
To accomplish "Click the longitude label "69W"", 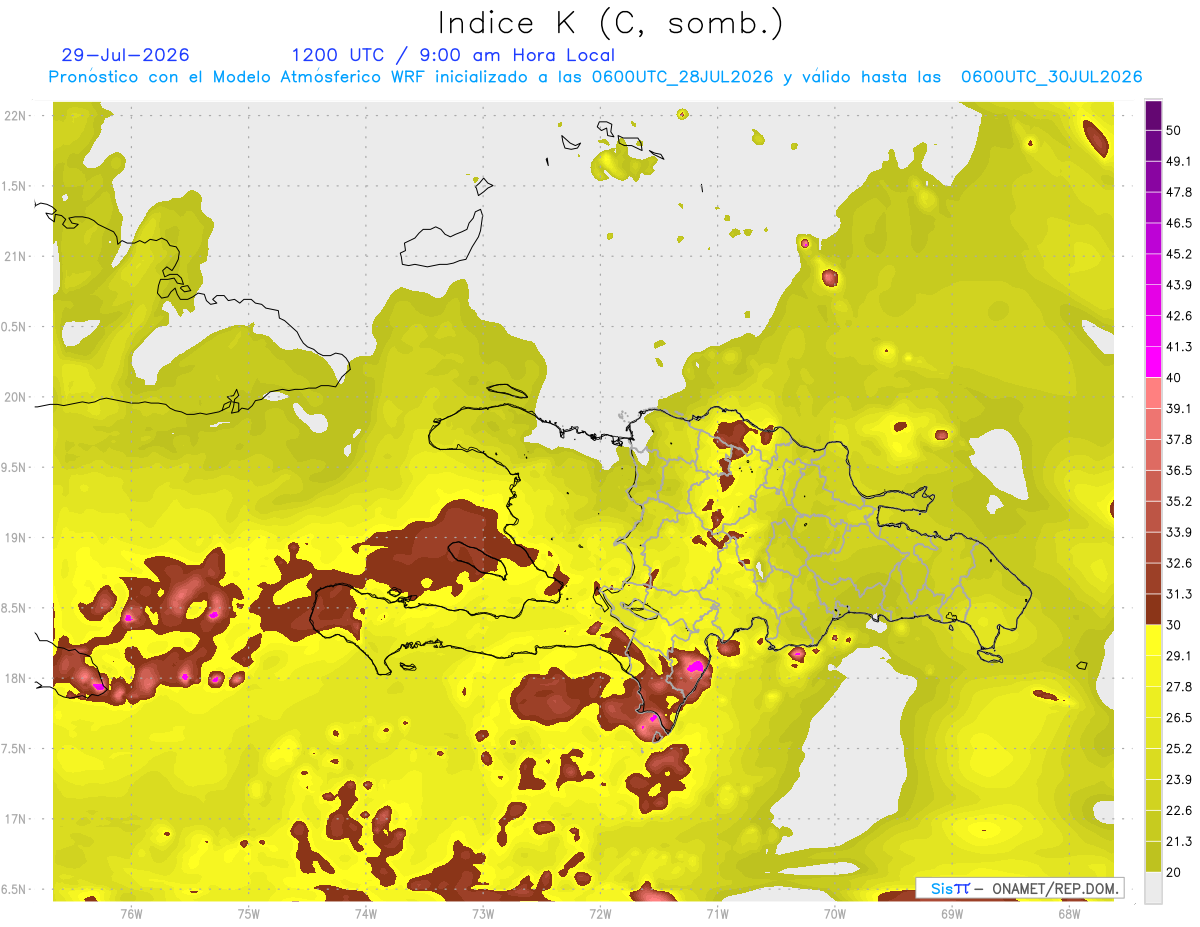I will coord(952,914).
